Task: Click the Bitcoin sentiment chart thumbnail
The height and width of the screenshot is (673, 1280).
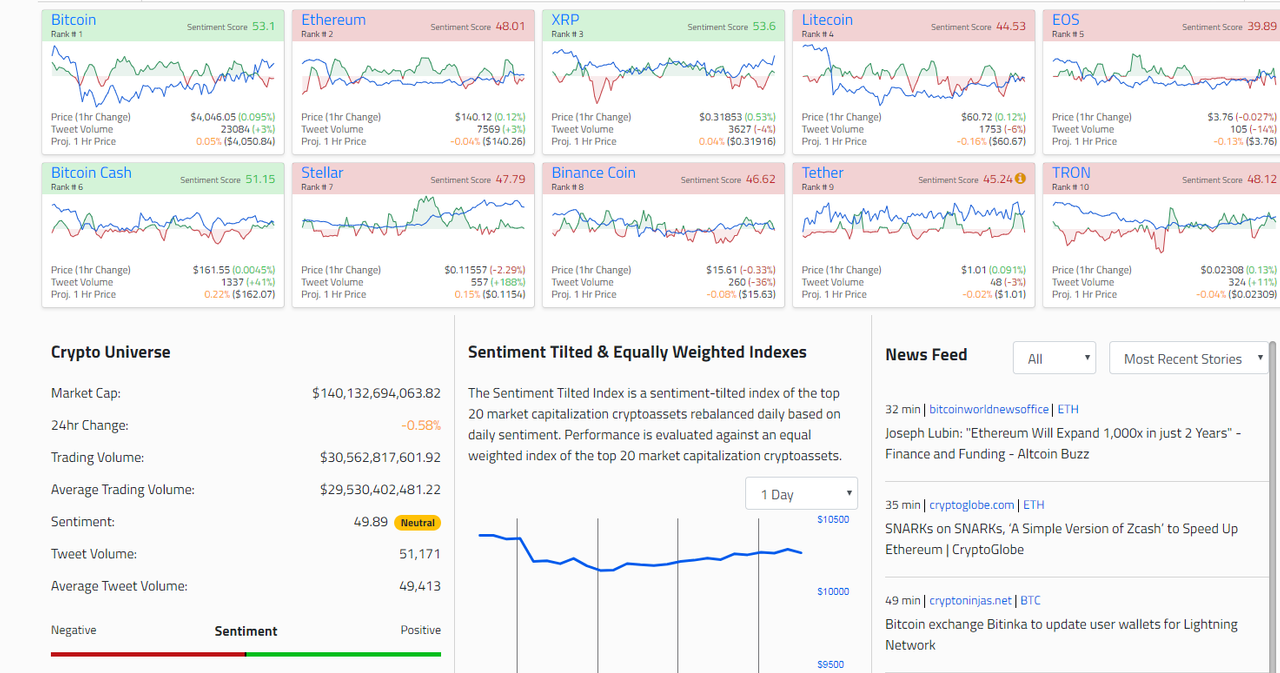Action: pos(163,74)
